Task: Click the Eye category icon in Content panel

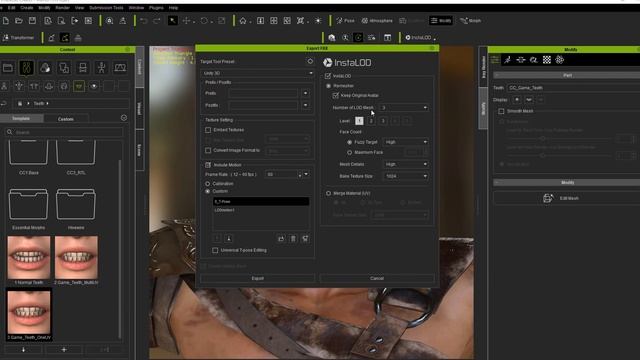Action: click(x=94, y=86)
